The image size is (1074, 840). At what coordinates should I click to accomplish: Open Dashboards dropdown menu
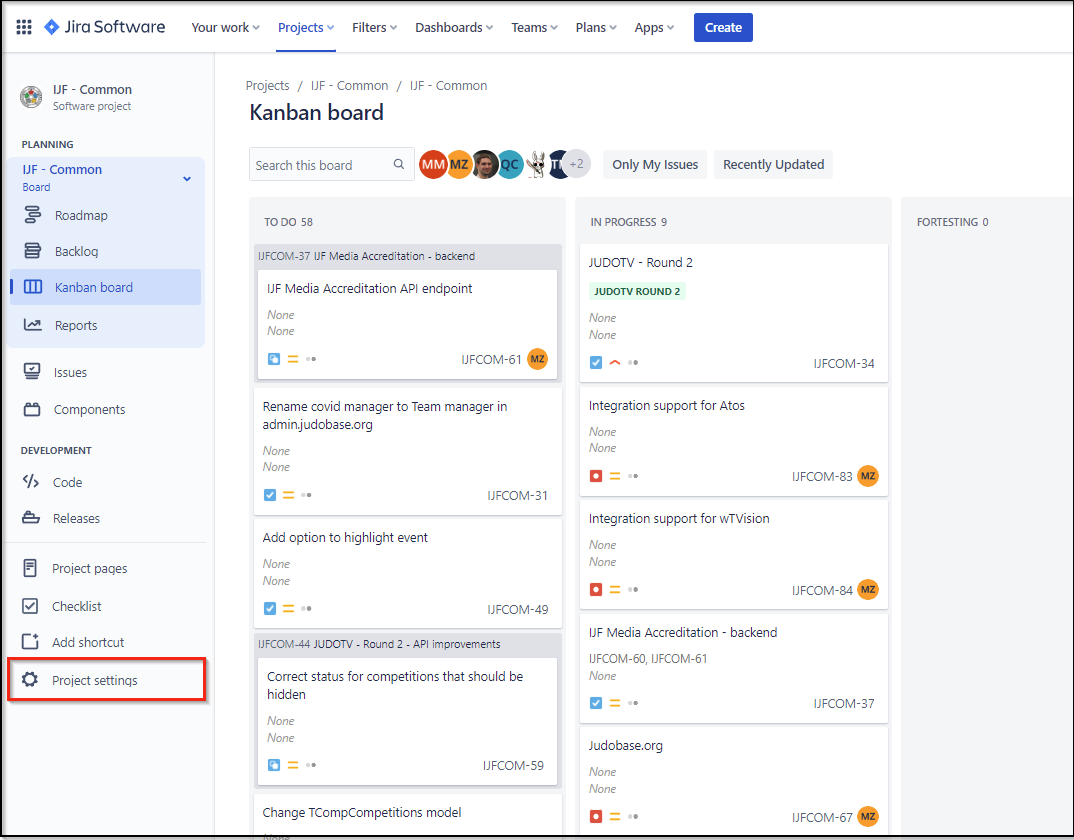453,27
